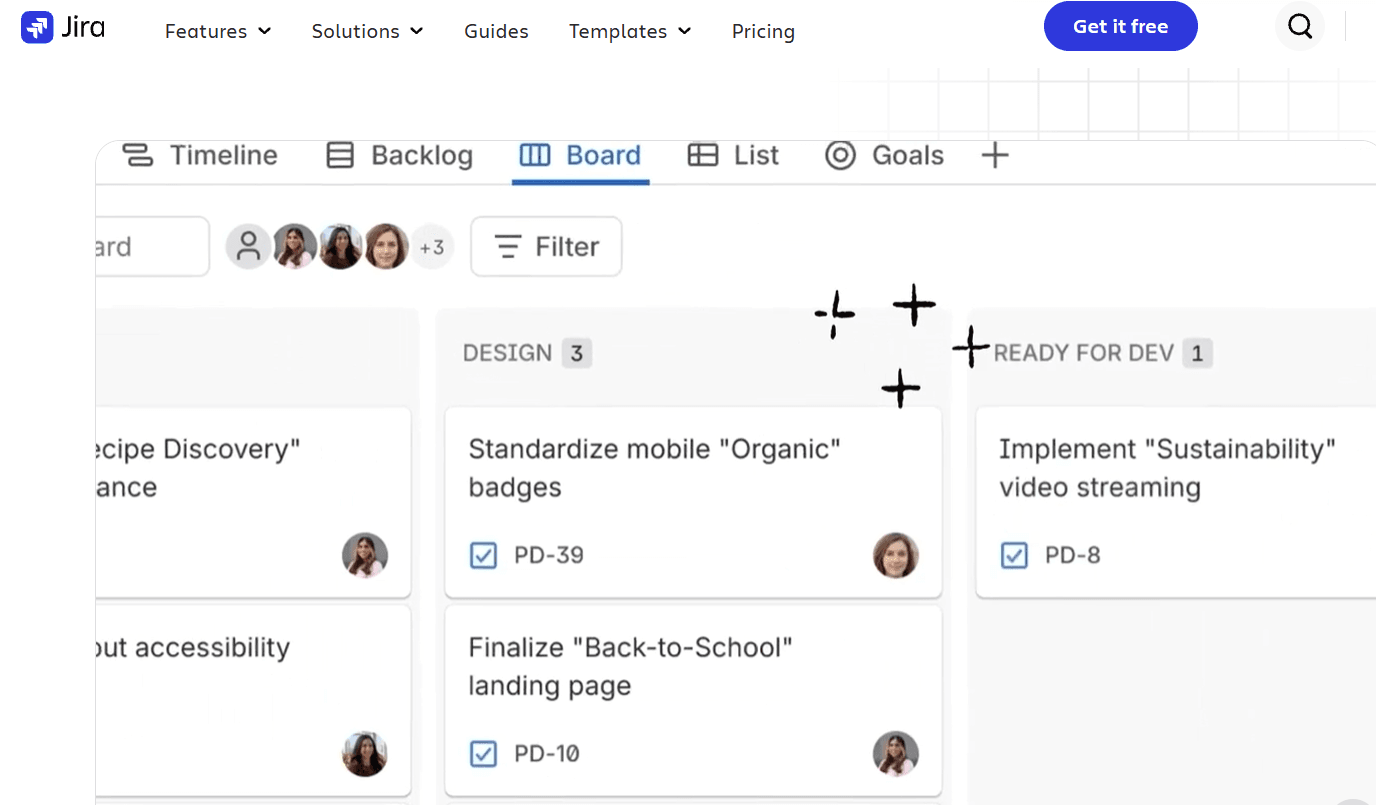The height and width of the screenshot is (805, 1376).
Task: Open the search magnifier icon
Action: [x=1300, y=27]
